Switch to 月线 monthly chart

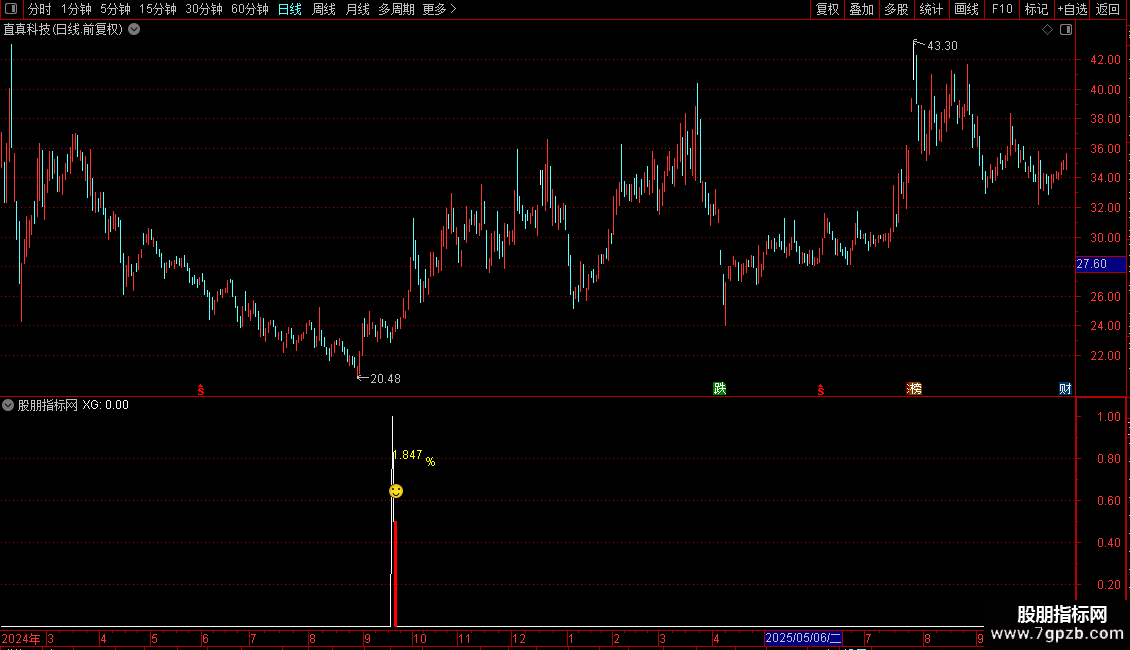click(357, 9)
